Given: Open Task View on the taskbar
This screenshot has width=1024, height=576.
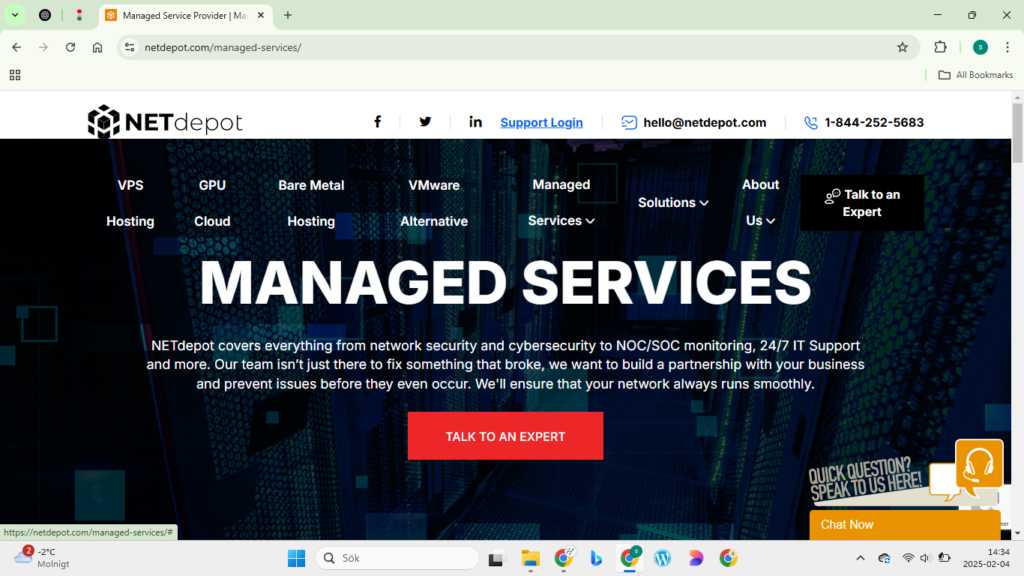Looking at the screenshot, I should [x=496, y=558].
